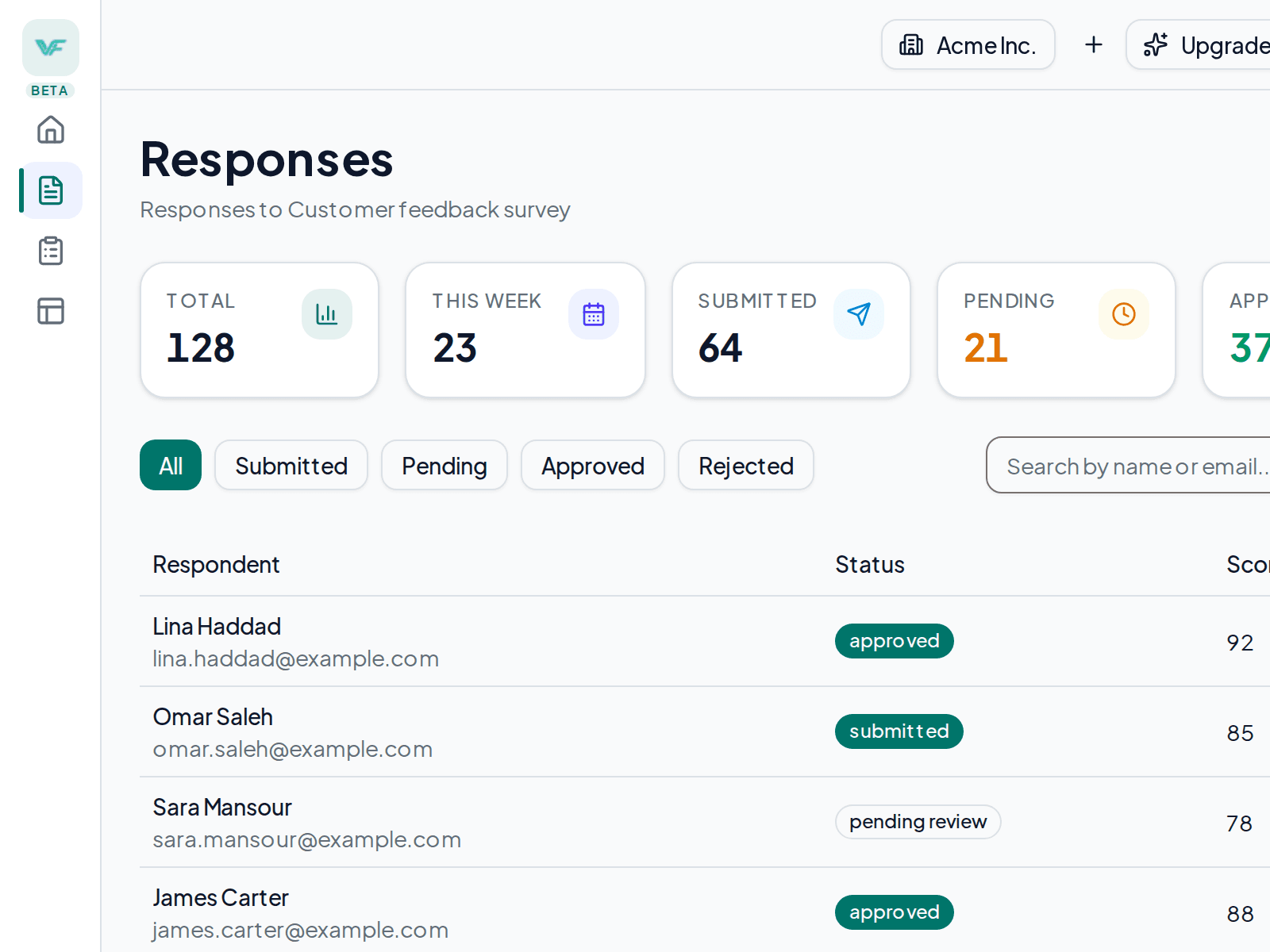Viewport: 1270px width, 952px height.
Task: Filter responses by Rejected
Action: click(746, 465)
